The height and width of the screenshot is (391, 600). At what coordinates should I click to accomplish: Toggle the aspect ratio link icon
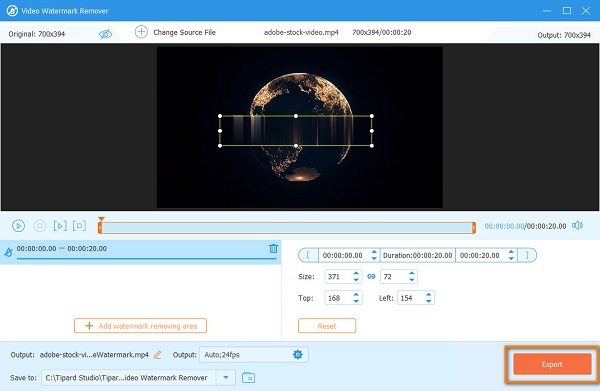point(371,276)
